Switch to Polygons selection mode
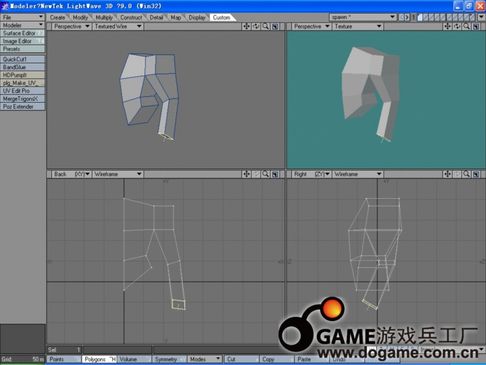486x365 pixels. (99, 359)
